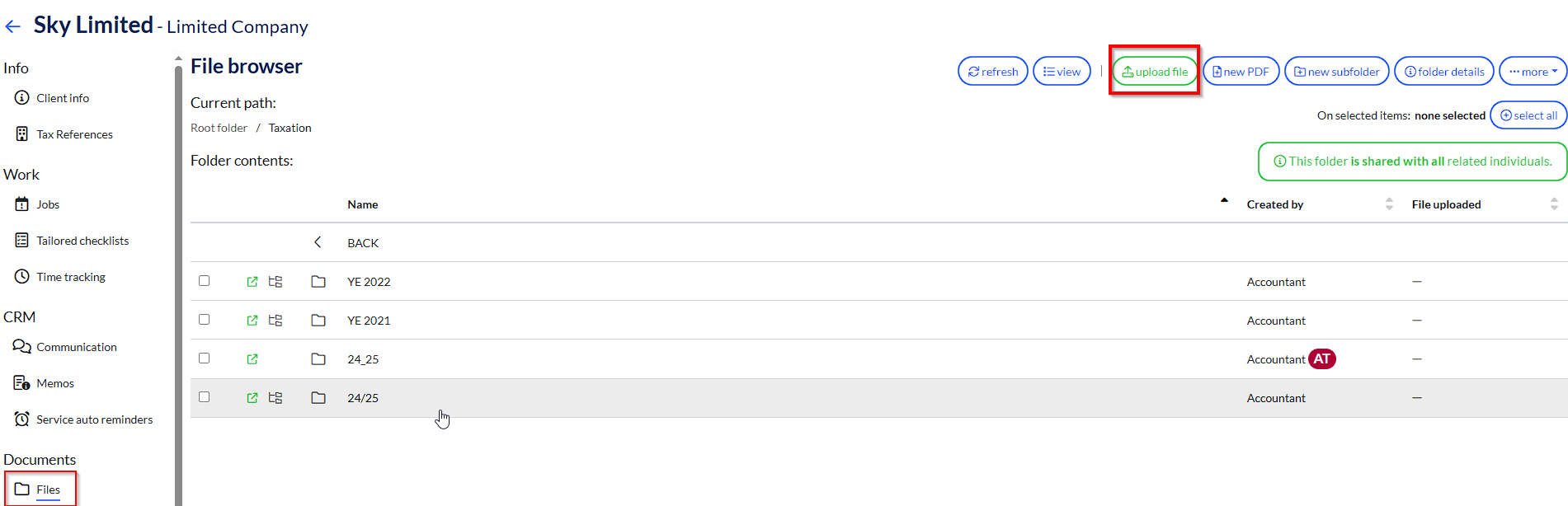Open external link icon for 24/25 folder
This screenshot has width=1568, height=506.
click(252, 398)
